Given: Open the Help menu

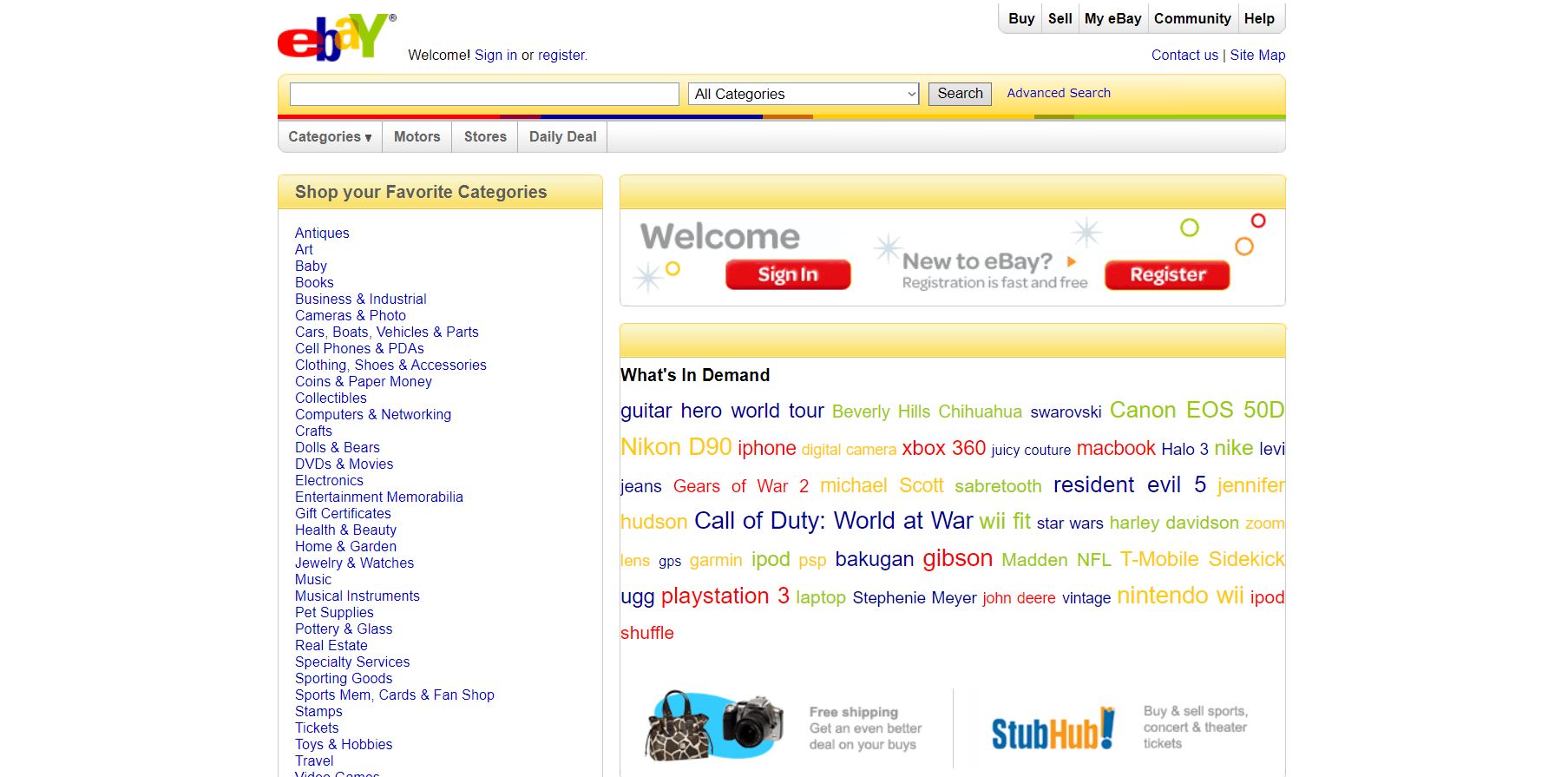Looking at the screenshot, I should tap(1259, 18).
